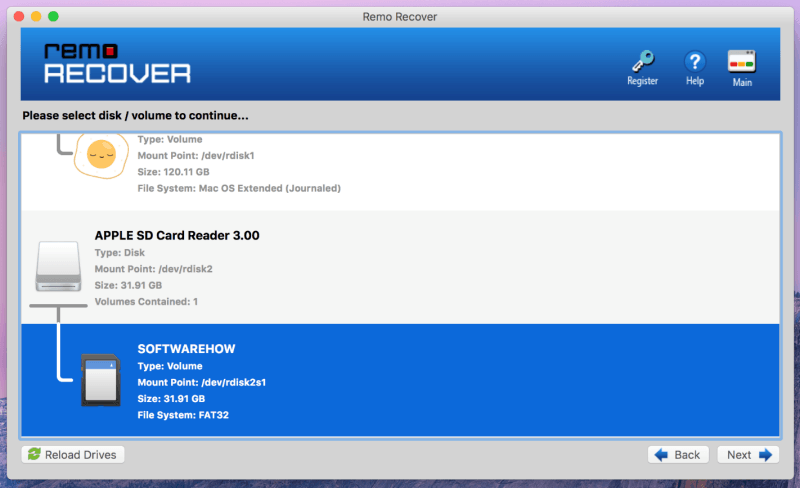800x488 pixels.
Task: Maximize the Remo Recover window
Action: [53, 16]
